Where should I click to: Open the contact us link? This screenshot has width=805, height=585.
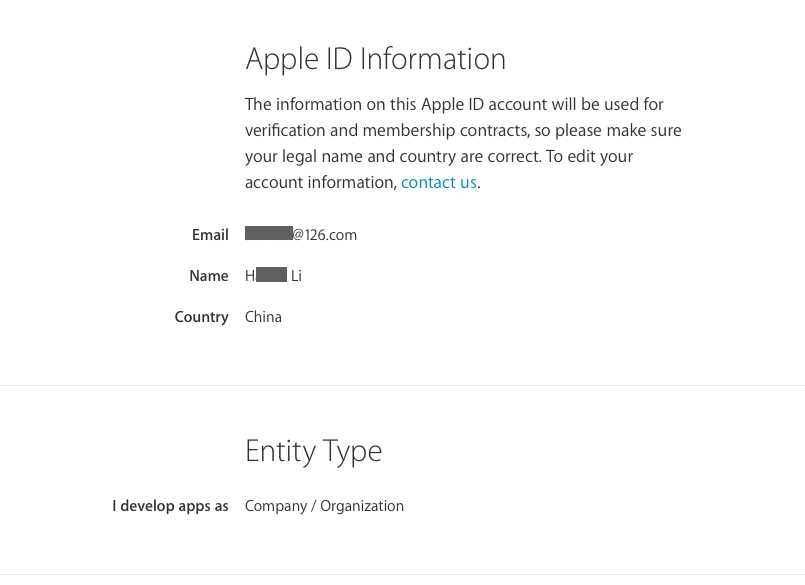439,182
